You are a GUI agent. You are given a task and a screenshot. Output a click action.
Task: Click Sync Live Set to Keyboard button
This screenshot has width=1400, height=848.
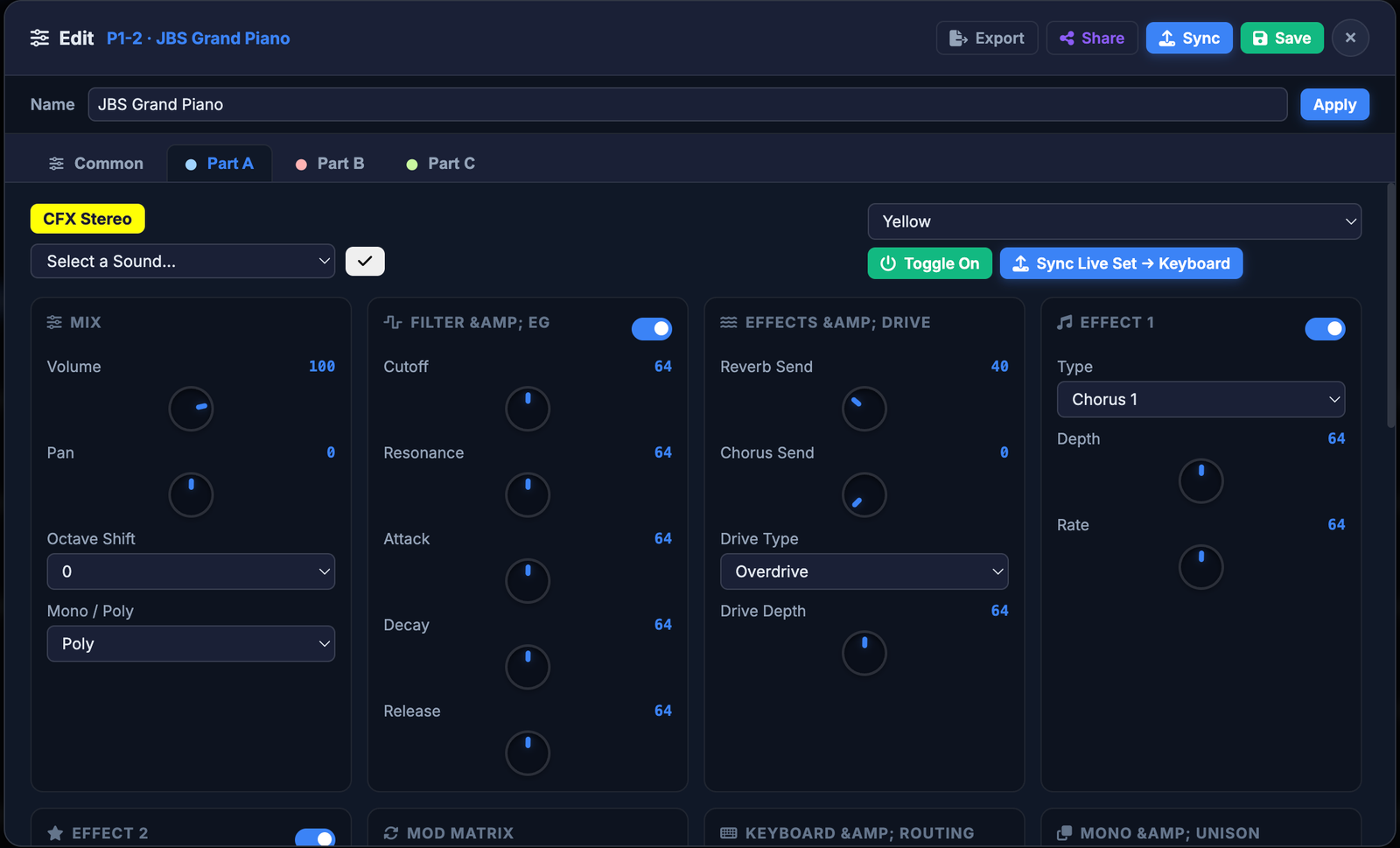pos(1121,263)
